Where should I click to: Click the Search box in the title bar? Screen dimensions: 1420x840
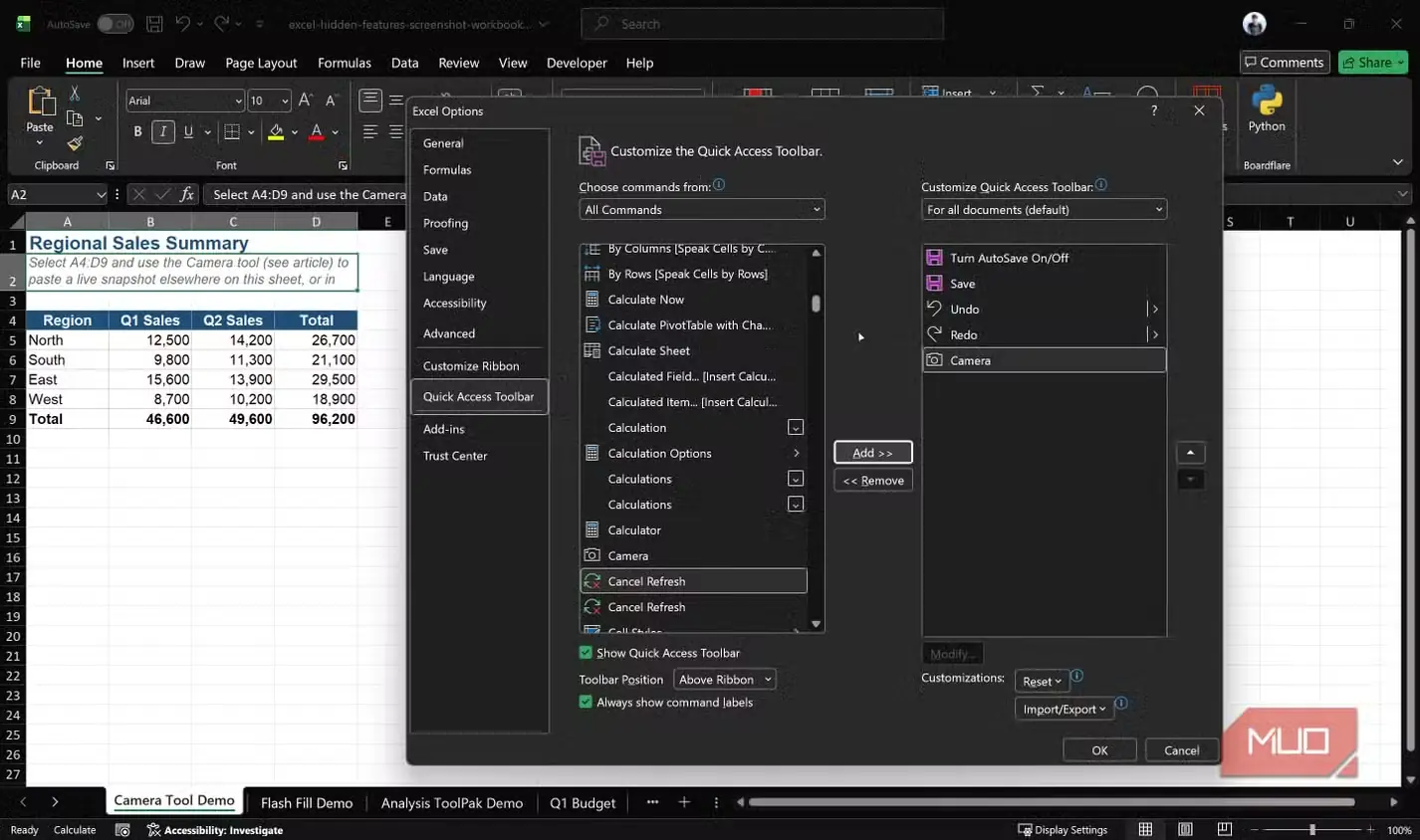pos(762,24)
